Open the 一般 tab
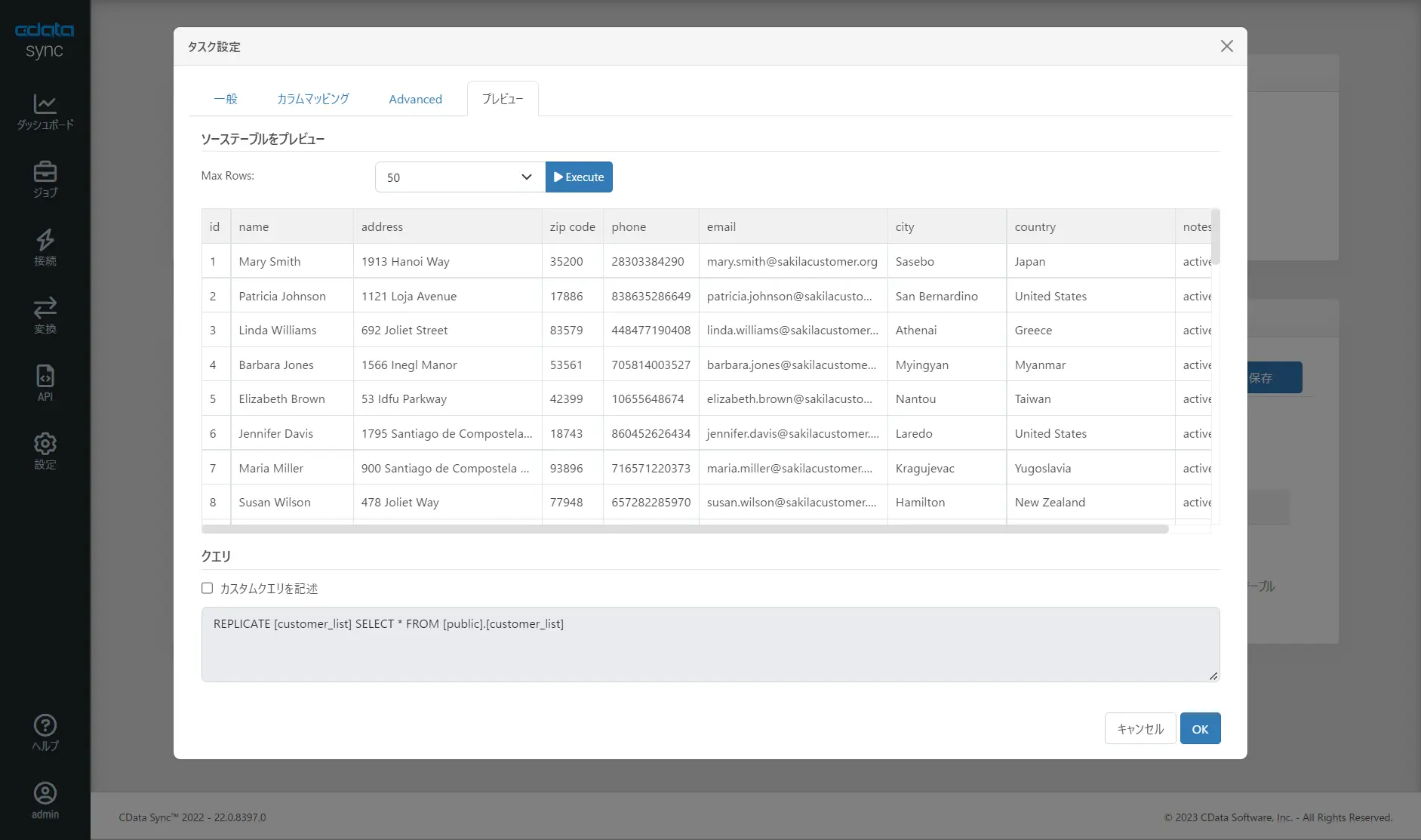The height and width of the screenshot is (840, 1421). [225, 99]
